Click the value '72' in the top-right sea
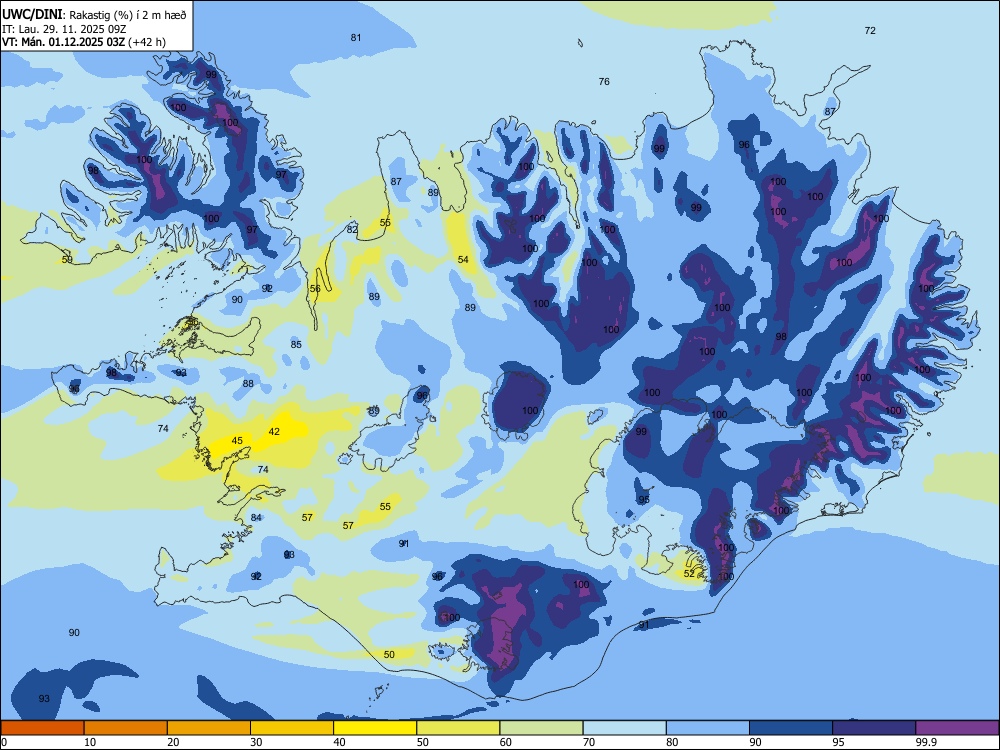 pos(870,31)
